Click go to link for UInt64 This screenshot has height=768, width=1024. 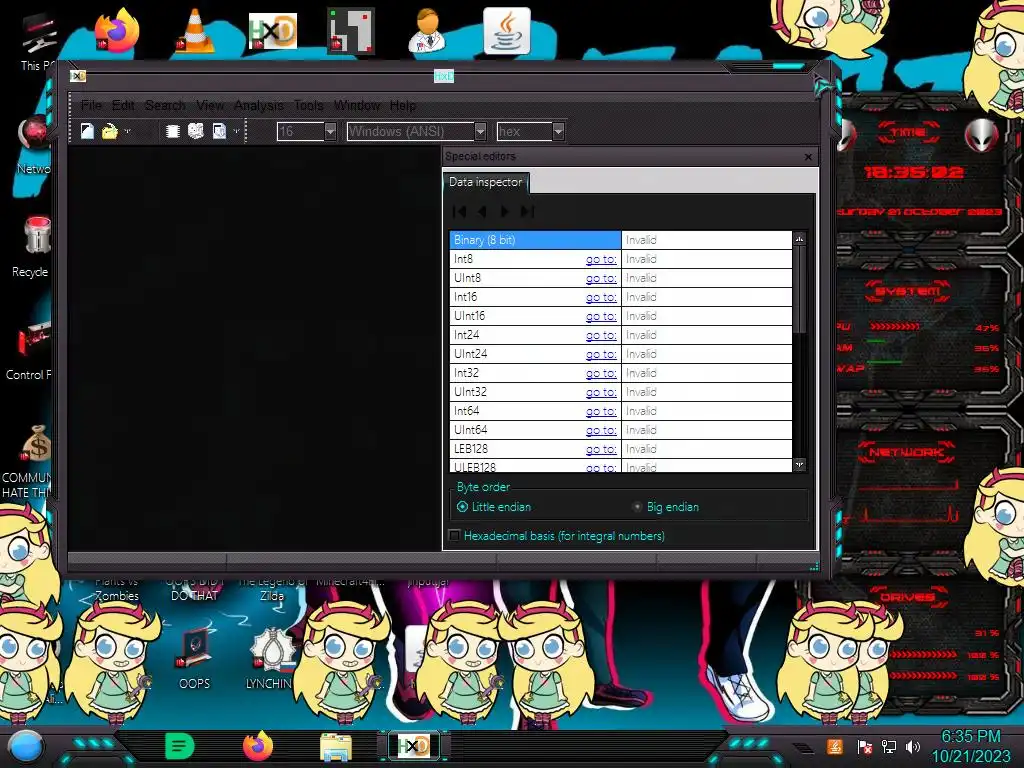pyautogui.click(x=601, y=430)
